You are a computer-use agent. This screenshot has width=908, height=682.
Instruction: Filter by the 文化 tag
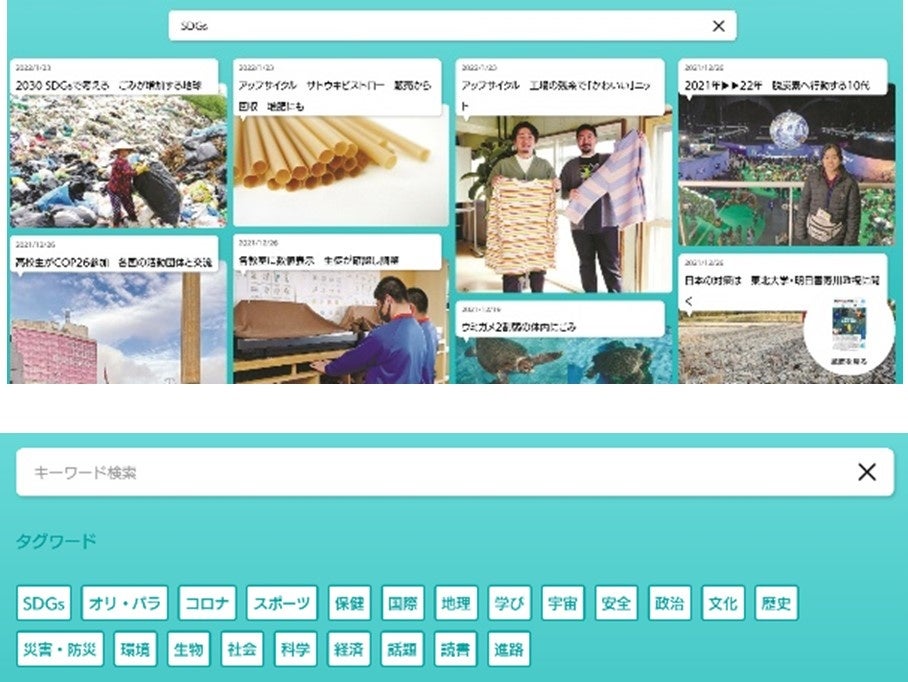click(x=723, y=603)
